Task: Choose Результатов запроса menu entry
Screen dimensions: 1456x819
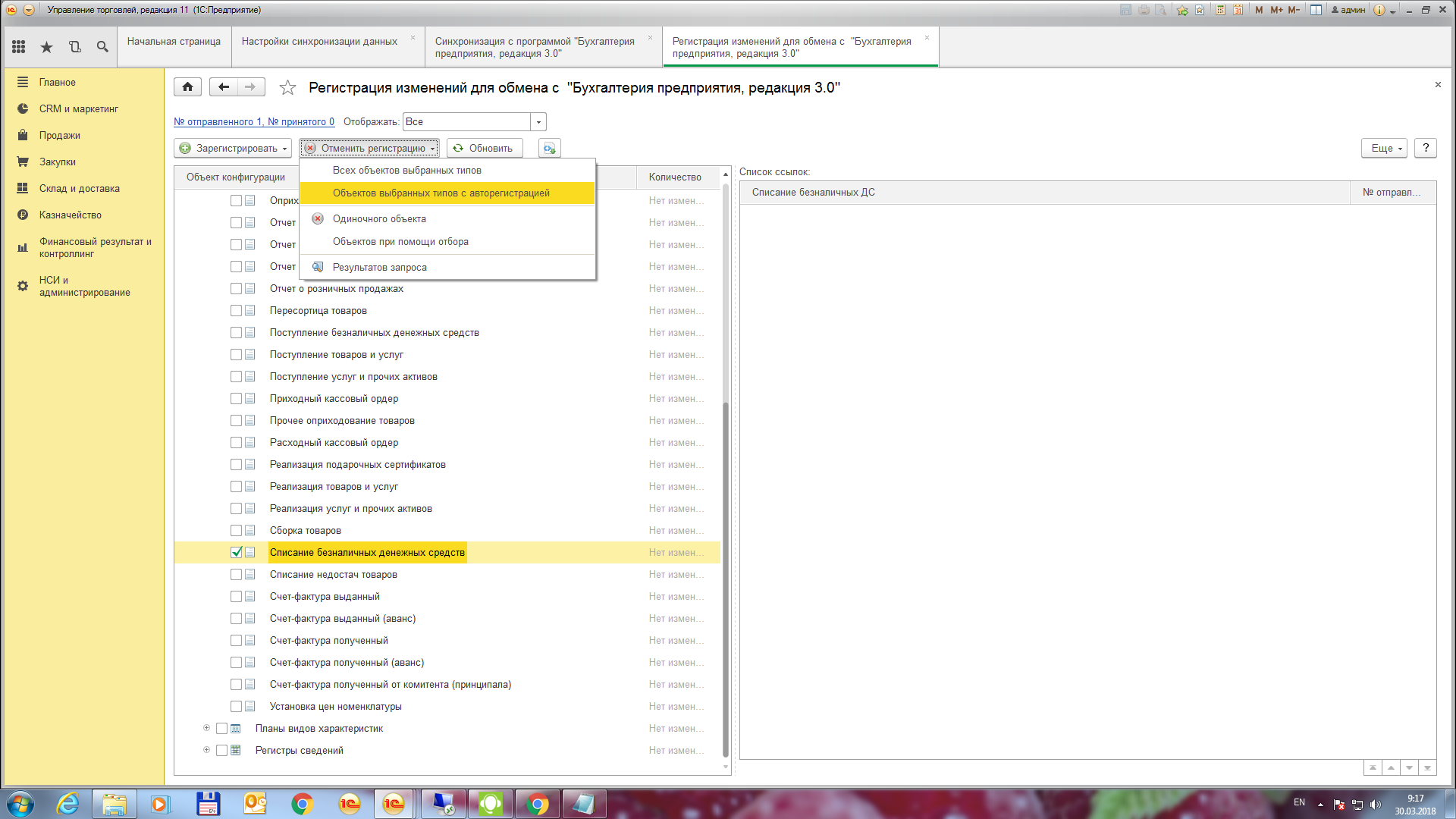Action: point(447,267)
